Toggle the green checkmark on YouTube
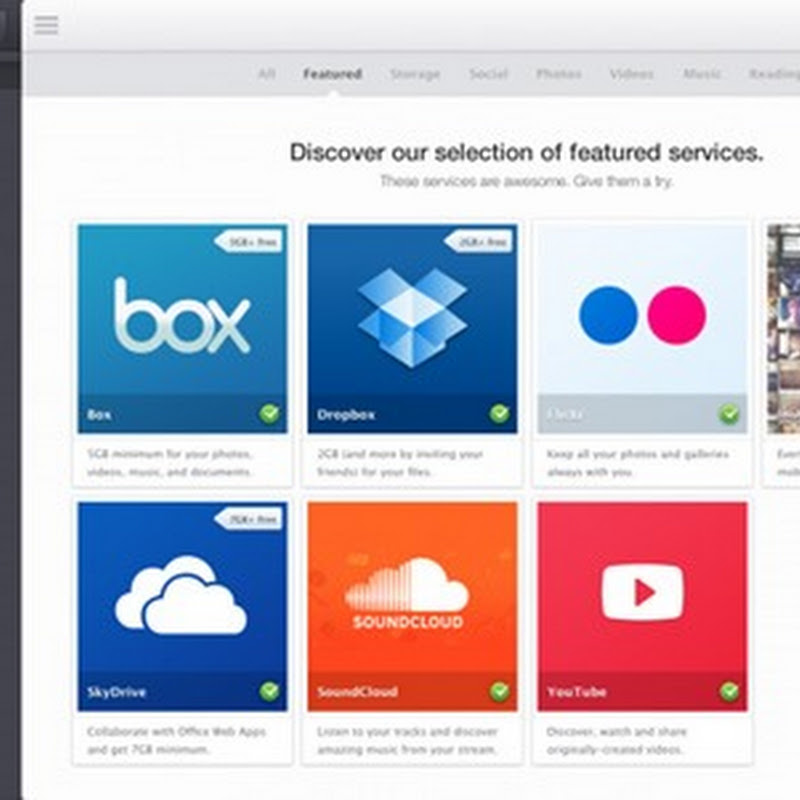The height and width of the screenshot is (800, 800). tap(730, 691)
